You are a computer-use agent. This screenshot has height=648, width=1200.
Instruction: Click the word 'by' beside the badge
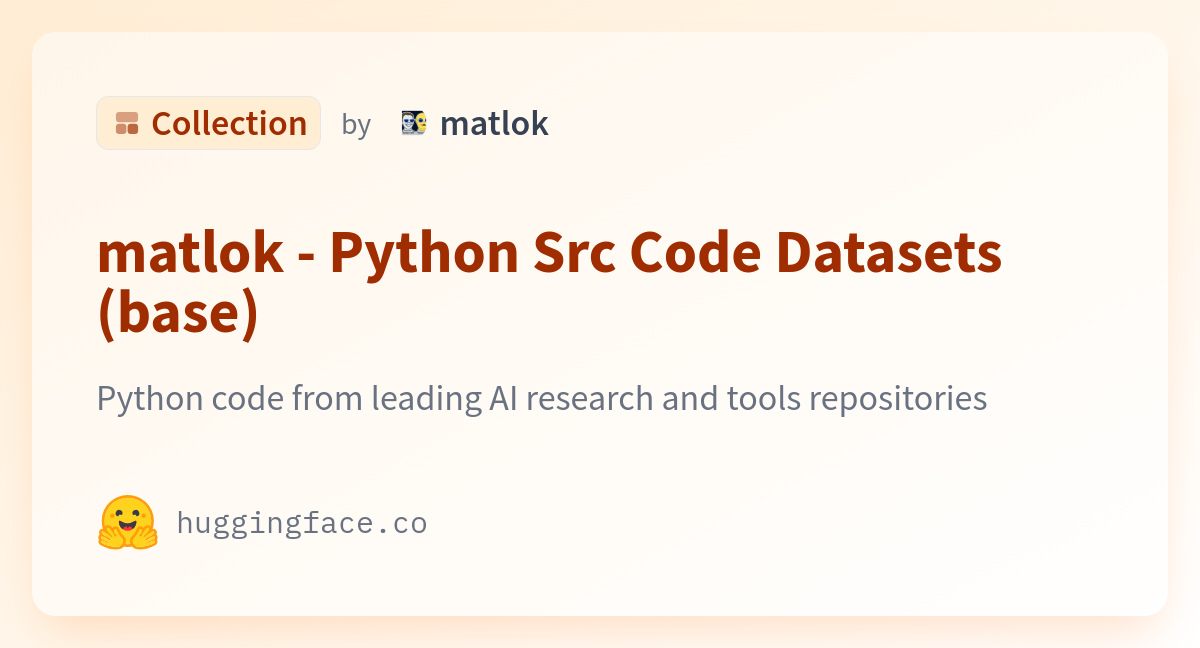coord(356,124)
